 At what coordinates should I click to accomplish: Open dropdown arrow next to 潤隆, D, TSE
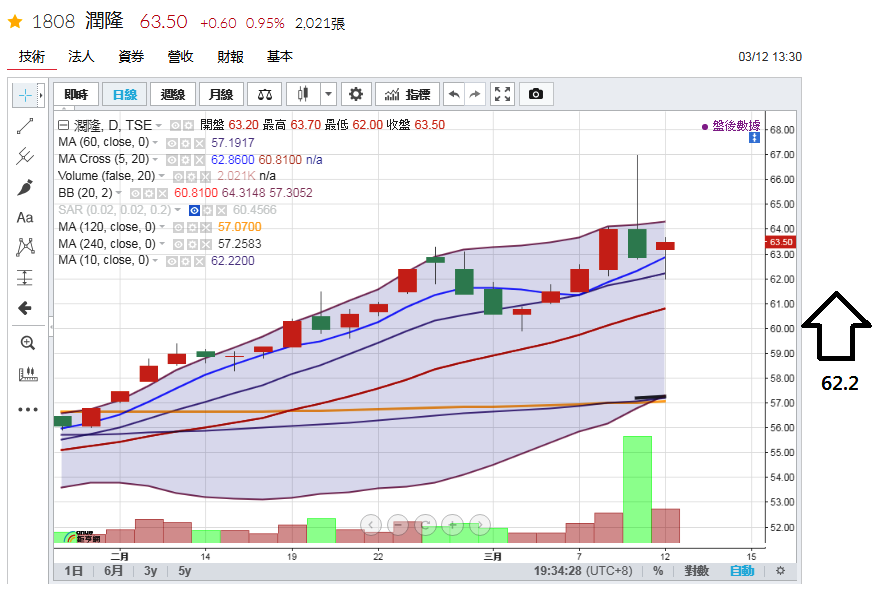[x=159, y=125]
